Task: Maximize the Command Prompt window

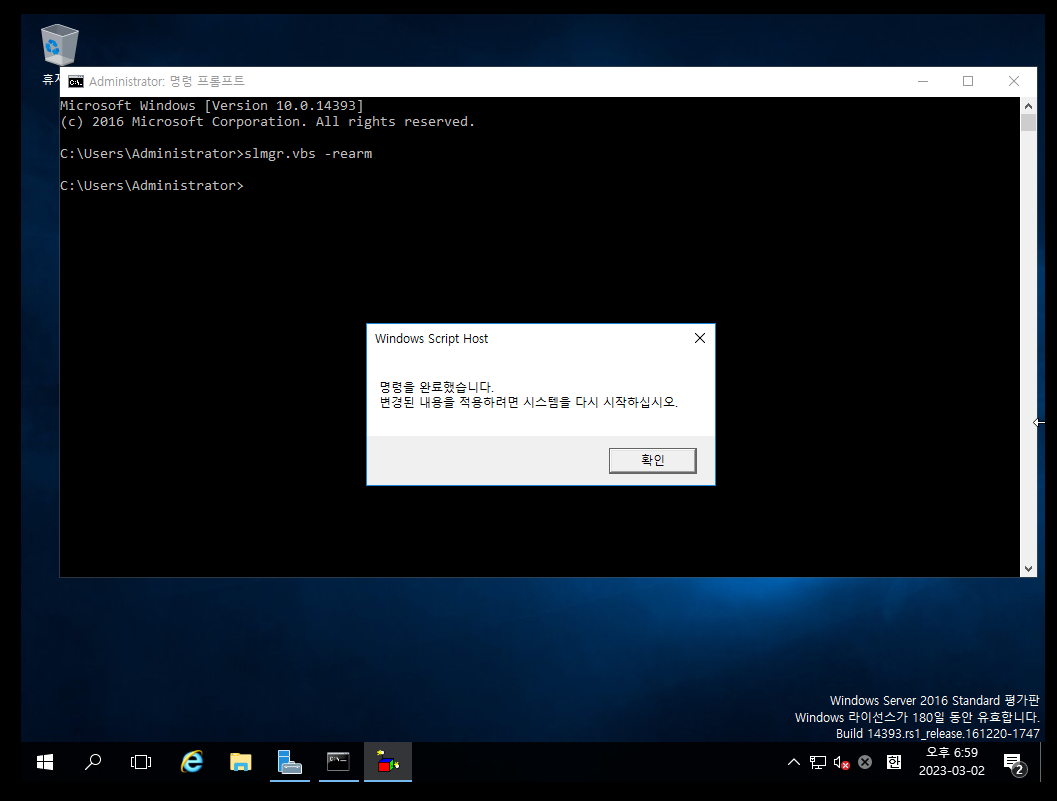Action: coord(968,81)
